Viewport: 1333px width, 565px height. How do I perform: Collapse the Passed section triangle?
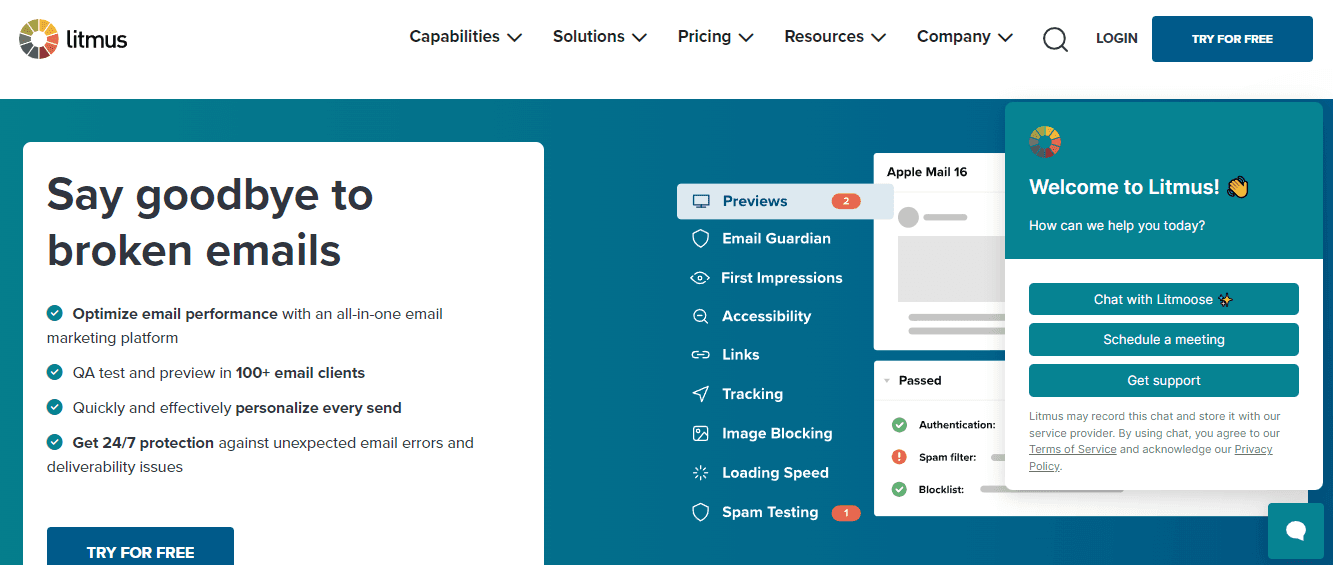click(887, 381)
